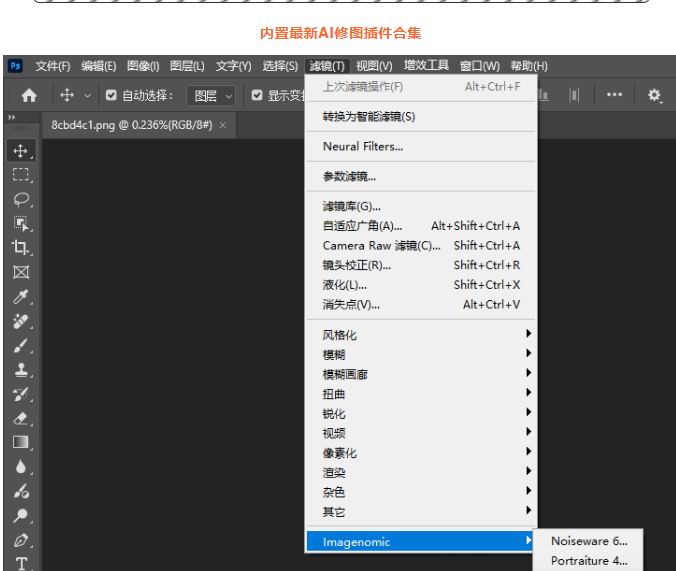Select the Dodge tool
Viewport: 676px width, 571px height.
coord(20,515)
